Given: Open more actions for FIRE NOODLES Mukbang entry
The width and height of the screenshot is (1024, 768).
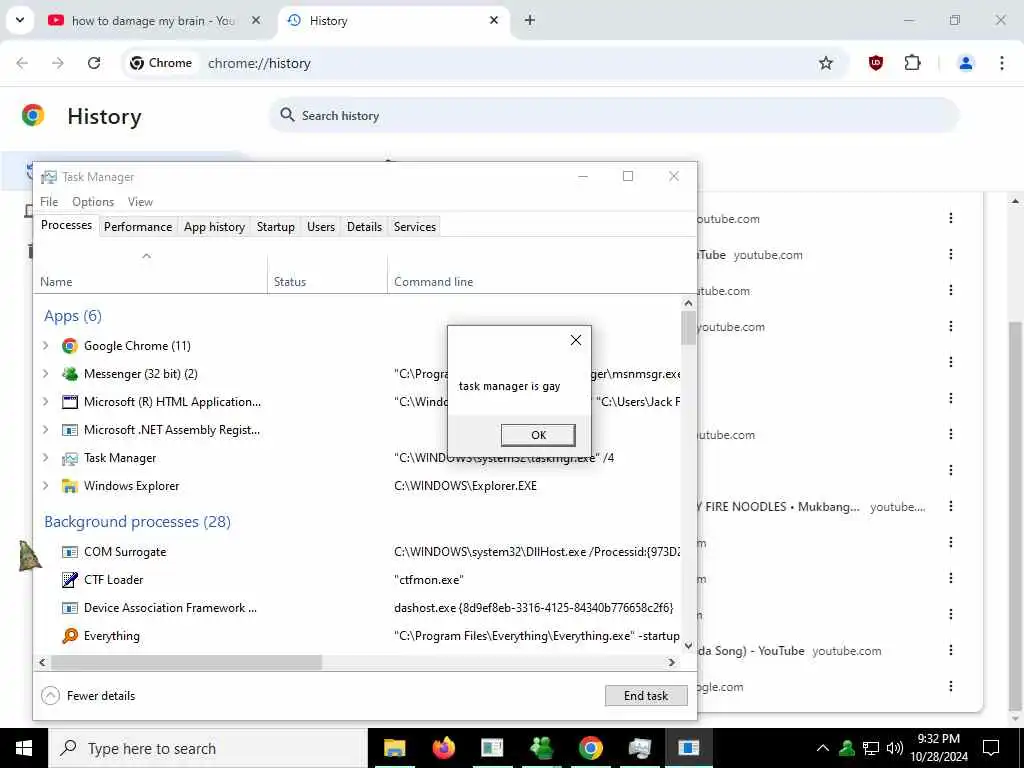Looking at the screenshot, I should pos(951,506).
